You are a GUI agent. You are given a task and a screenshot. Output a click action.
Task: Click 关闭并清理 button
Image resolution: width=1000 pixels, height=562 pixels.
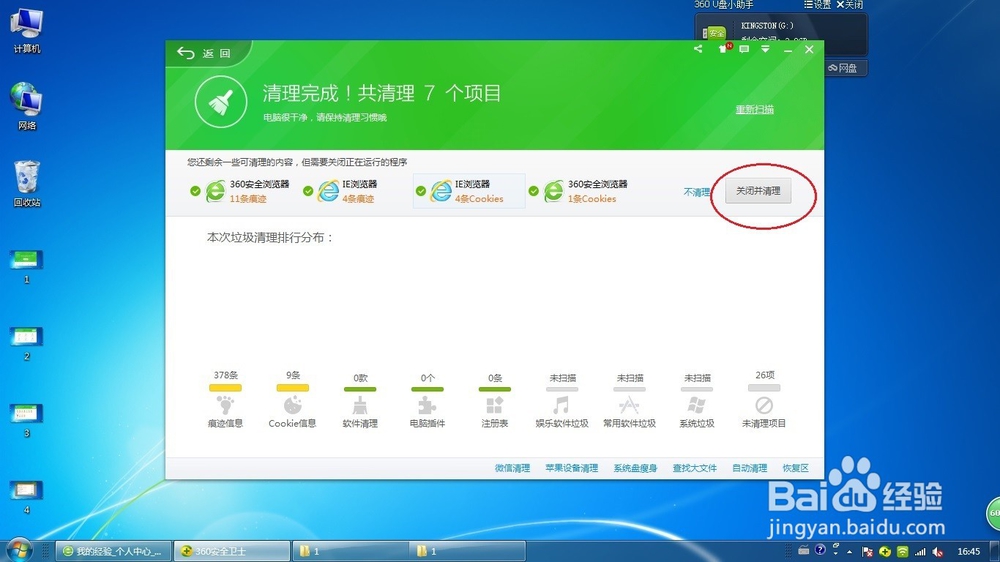[x=758, y=191]
